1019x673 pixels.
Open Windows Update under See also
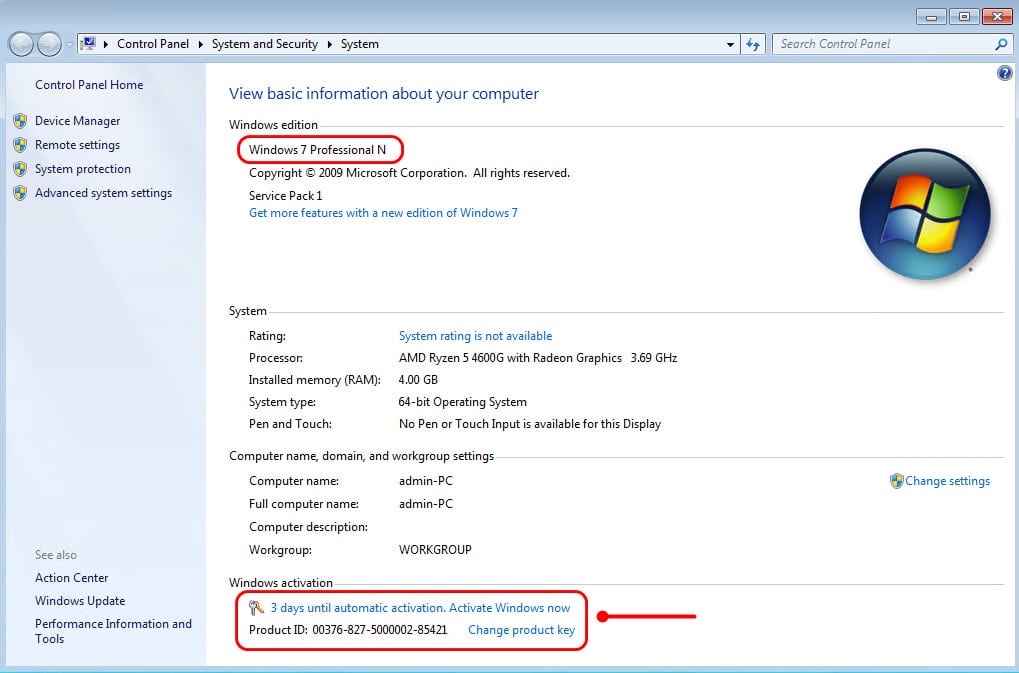(x=80, y=601)
